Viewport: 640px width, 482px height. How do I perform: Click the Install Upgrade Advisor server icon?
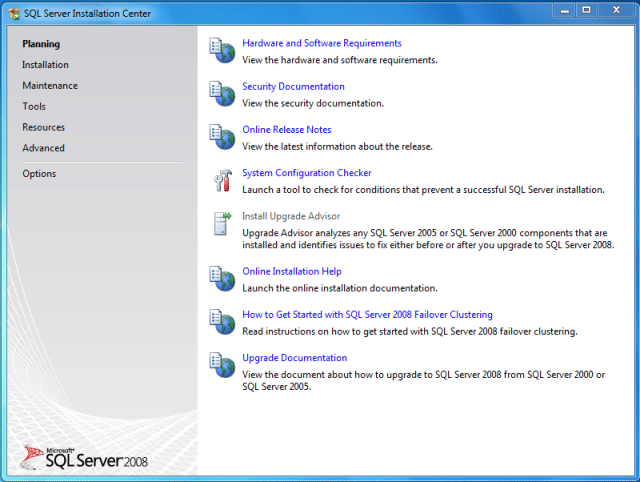222,224
